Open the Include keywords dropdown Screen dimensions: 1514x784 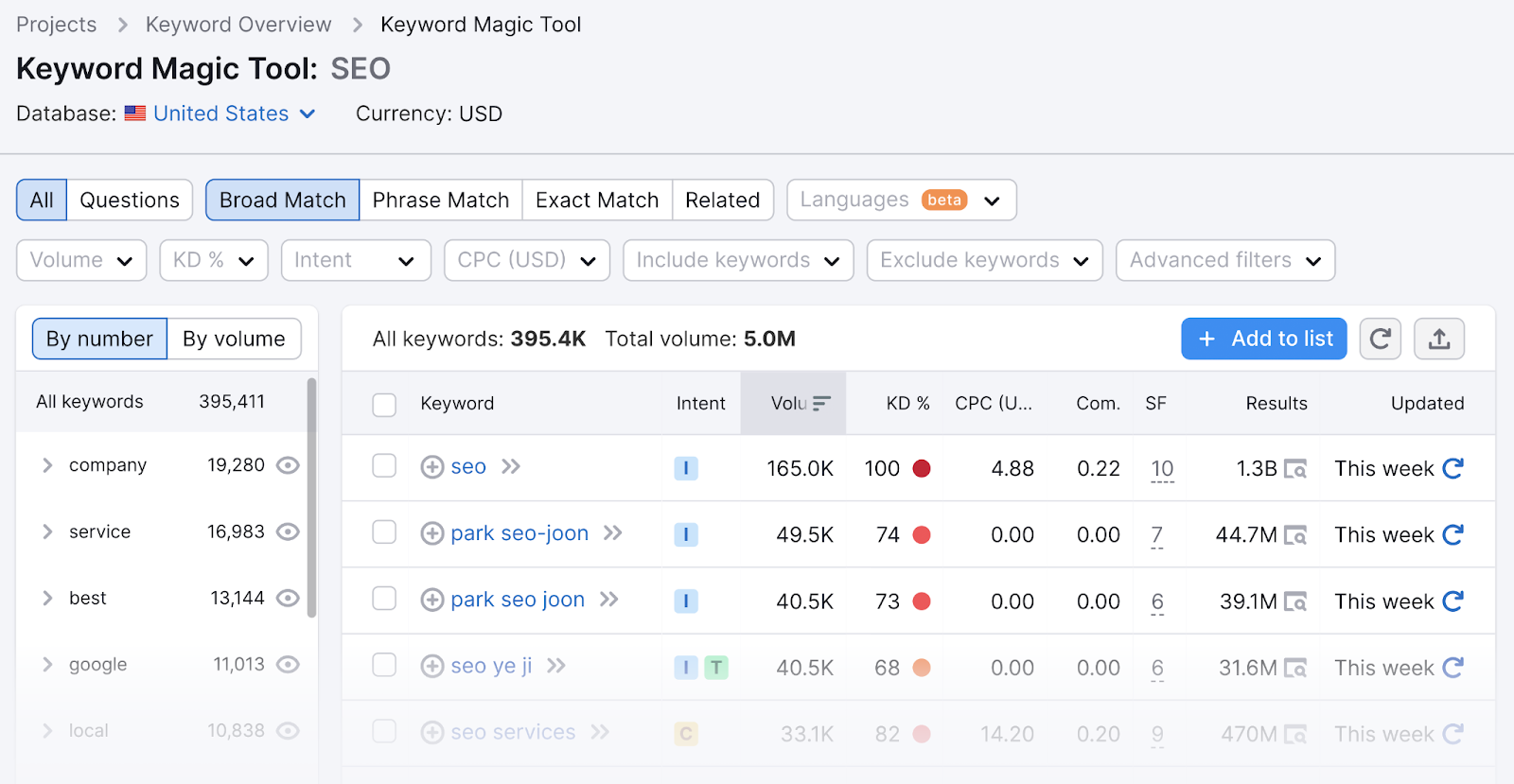pos(738,260)
